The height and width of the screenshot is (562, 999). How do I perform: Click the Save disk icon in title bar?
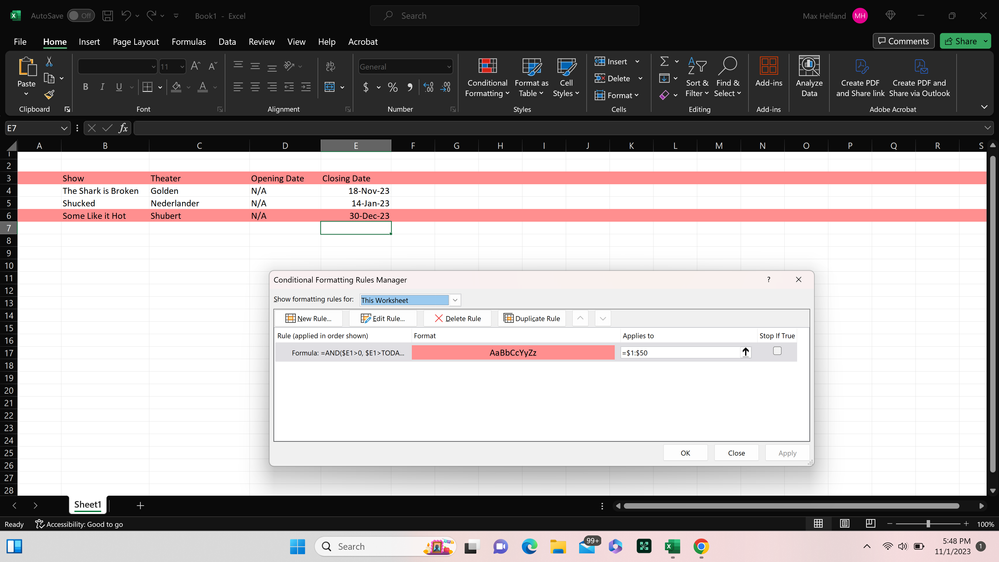point(108,15)
